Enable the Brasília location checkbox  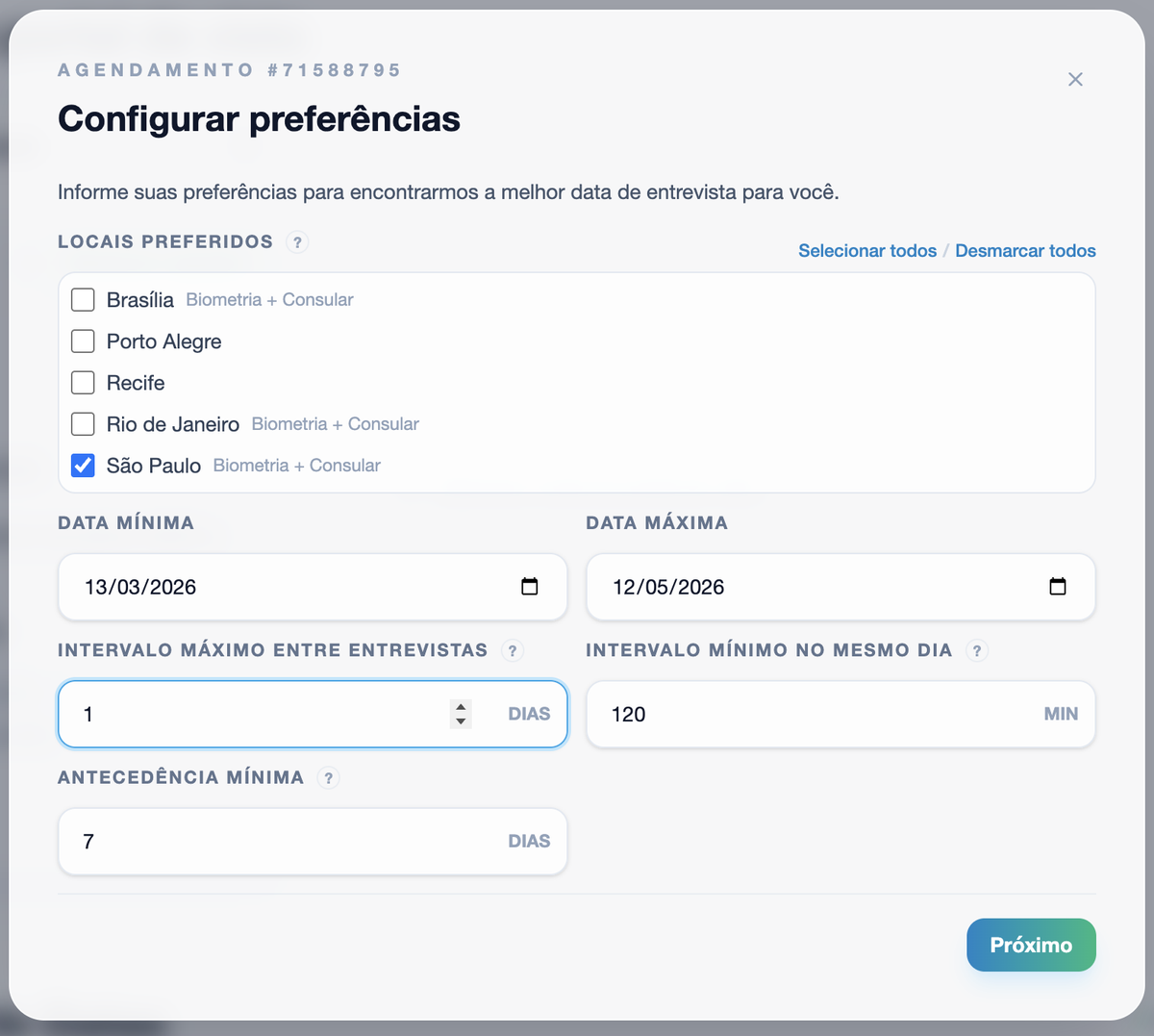83,299
